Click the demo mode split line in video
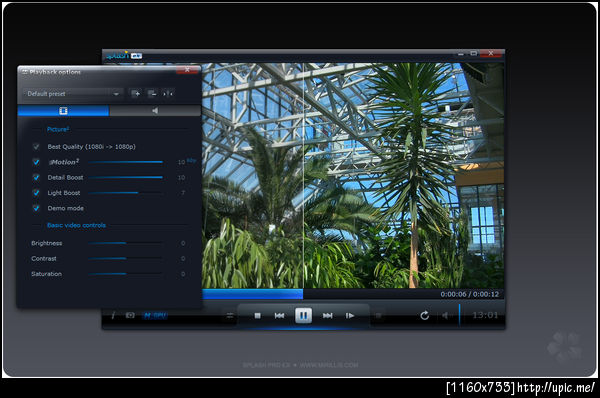The image size is (600, 398). (x=303, y=175)
